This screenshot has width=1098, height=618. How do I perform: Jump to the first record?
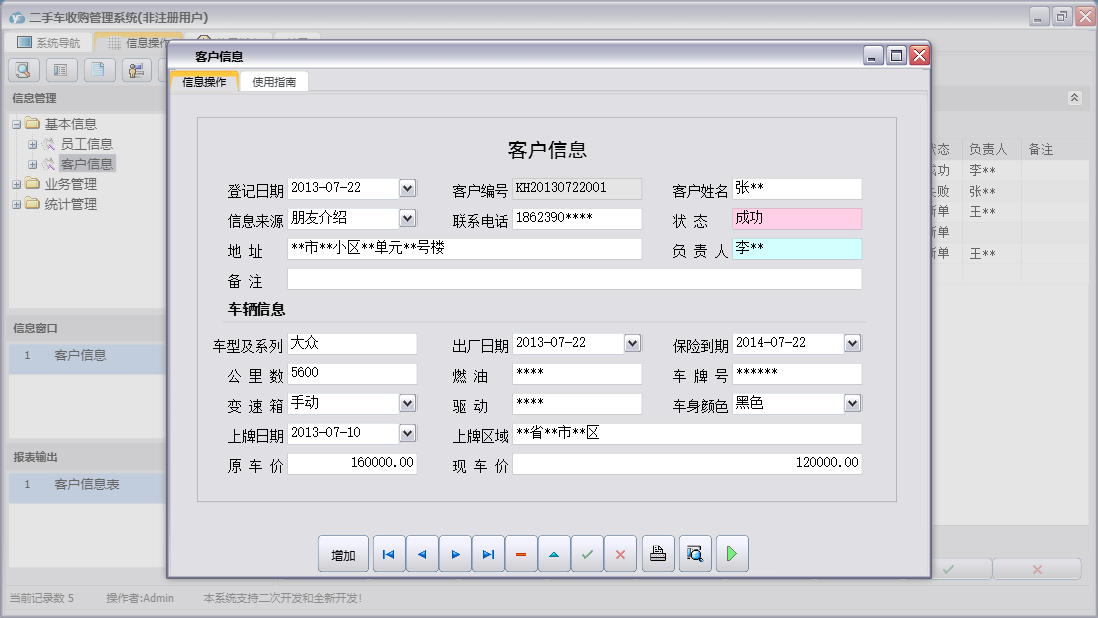click(389, 554)
